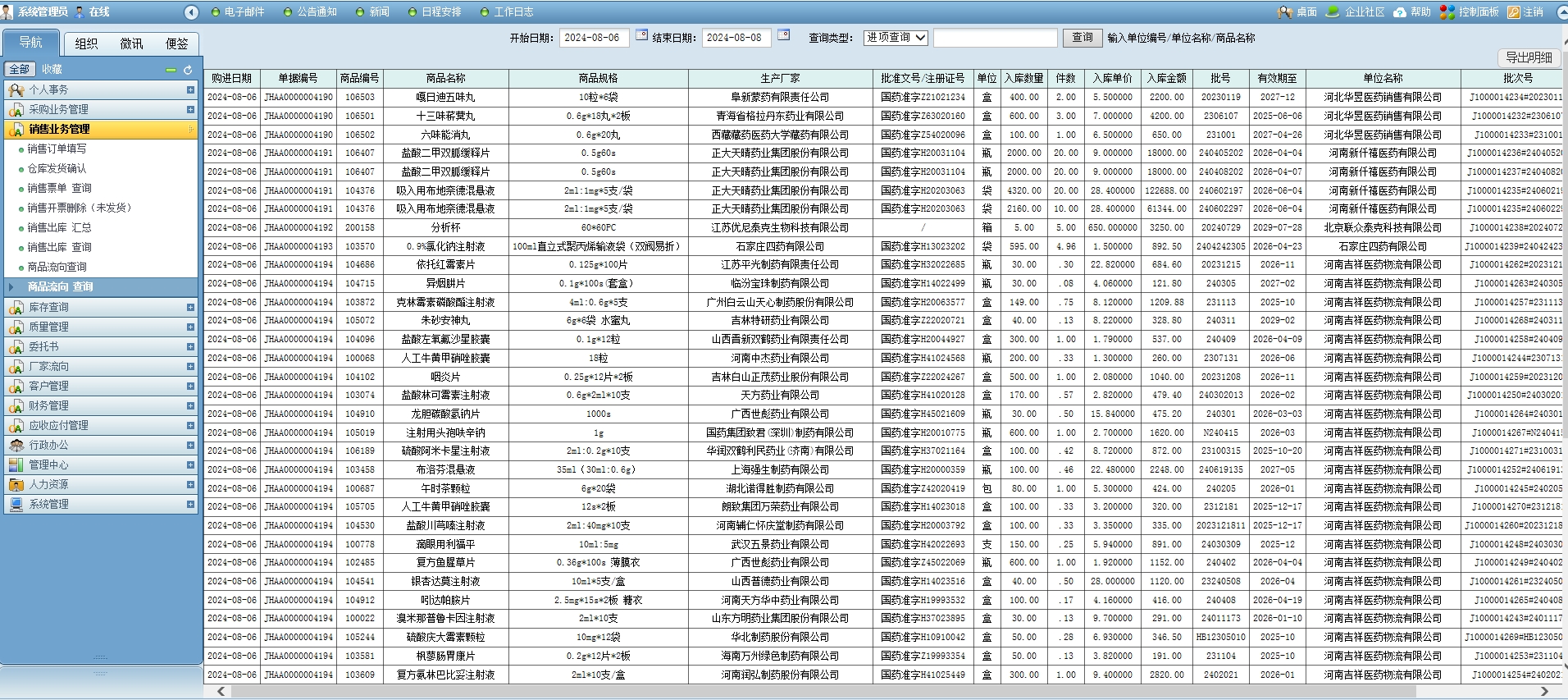Click the navigation refresh icon
The height and width of the screenshot is (700, 1568).
point(188,70)
